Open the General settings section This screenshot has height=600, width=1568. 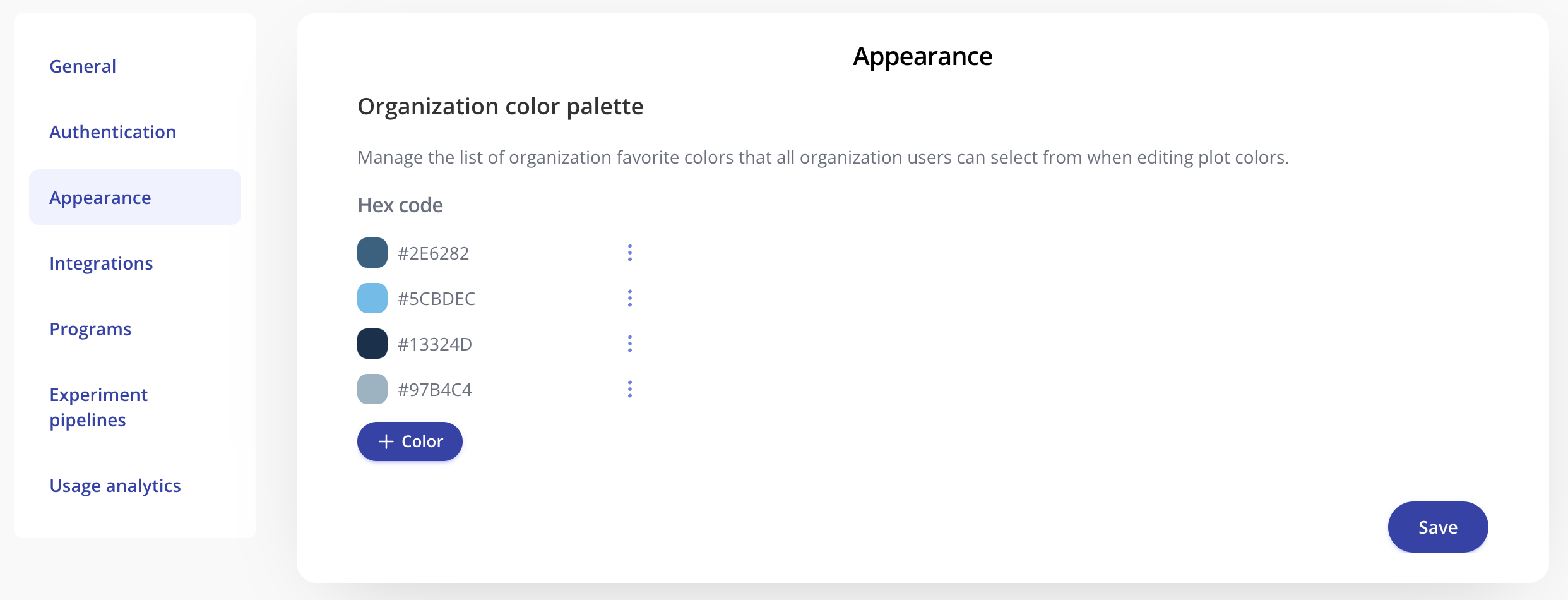[83, 66]
